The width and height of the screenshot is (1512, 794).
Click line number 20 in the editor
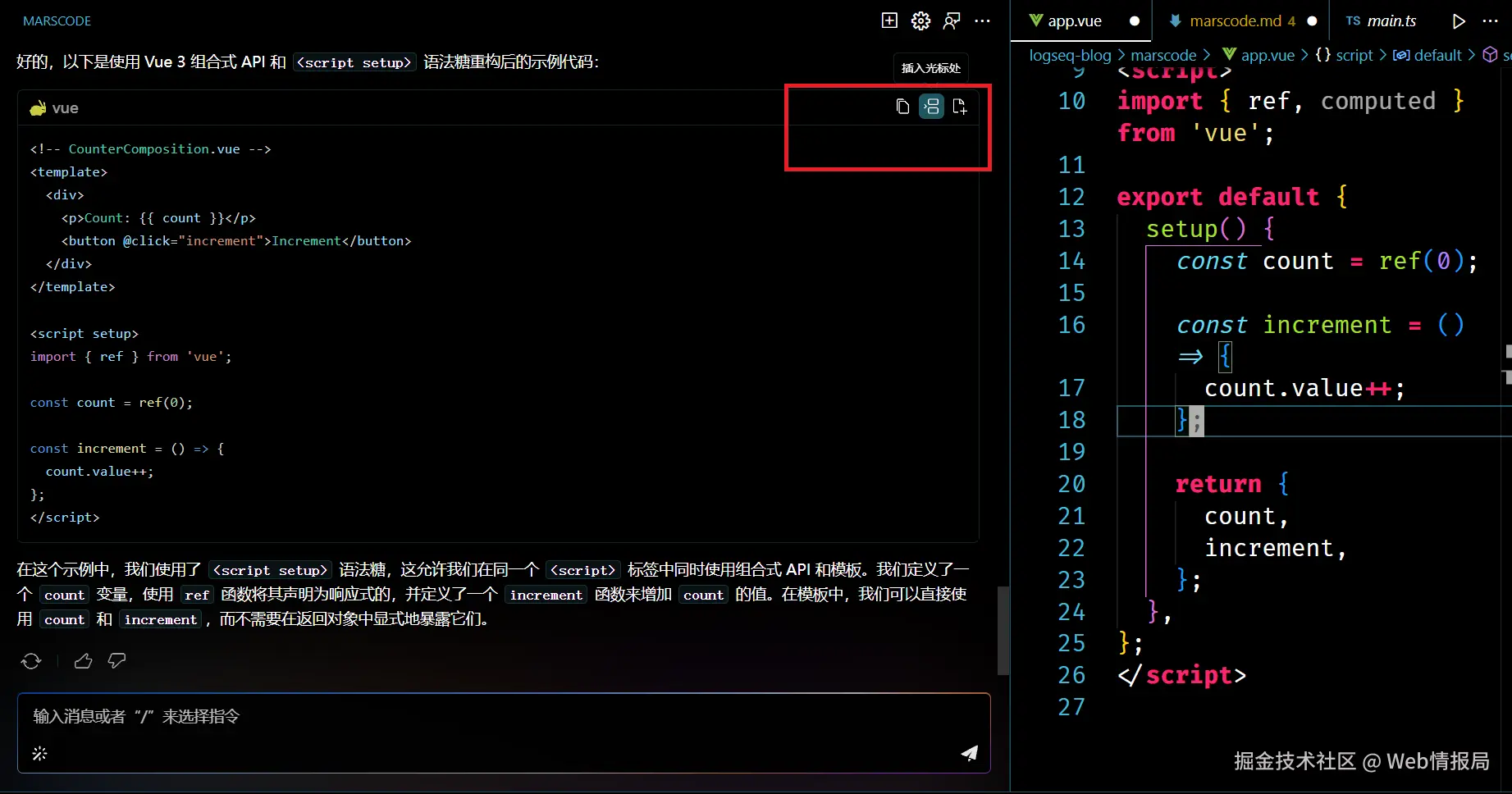(x=1071, y=484)
